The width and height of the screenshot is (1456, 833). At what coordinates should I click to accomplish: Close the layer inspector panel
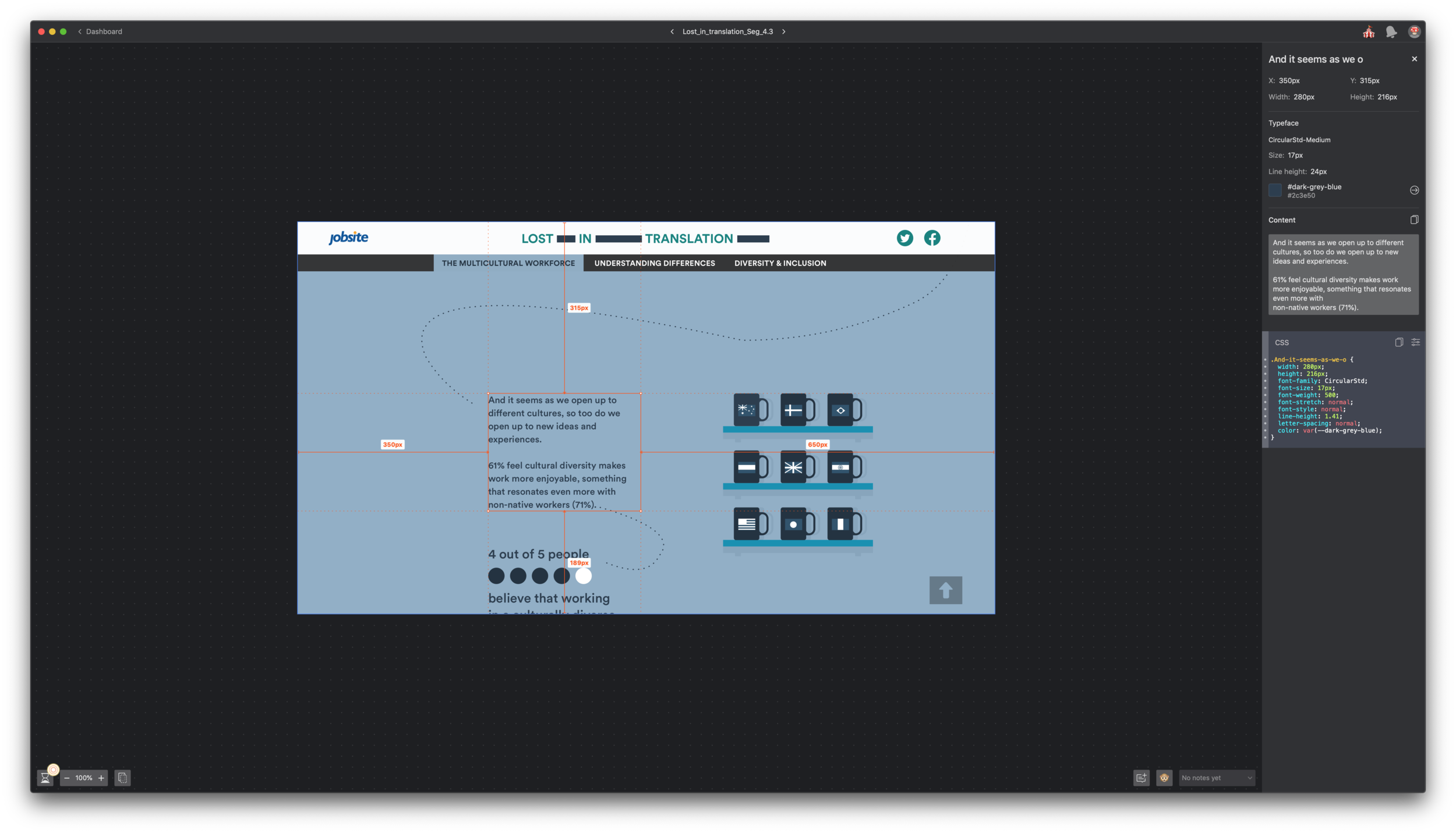[x=1414, y=59]
